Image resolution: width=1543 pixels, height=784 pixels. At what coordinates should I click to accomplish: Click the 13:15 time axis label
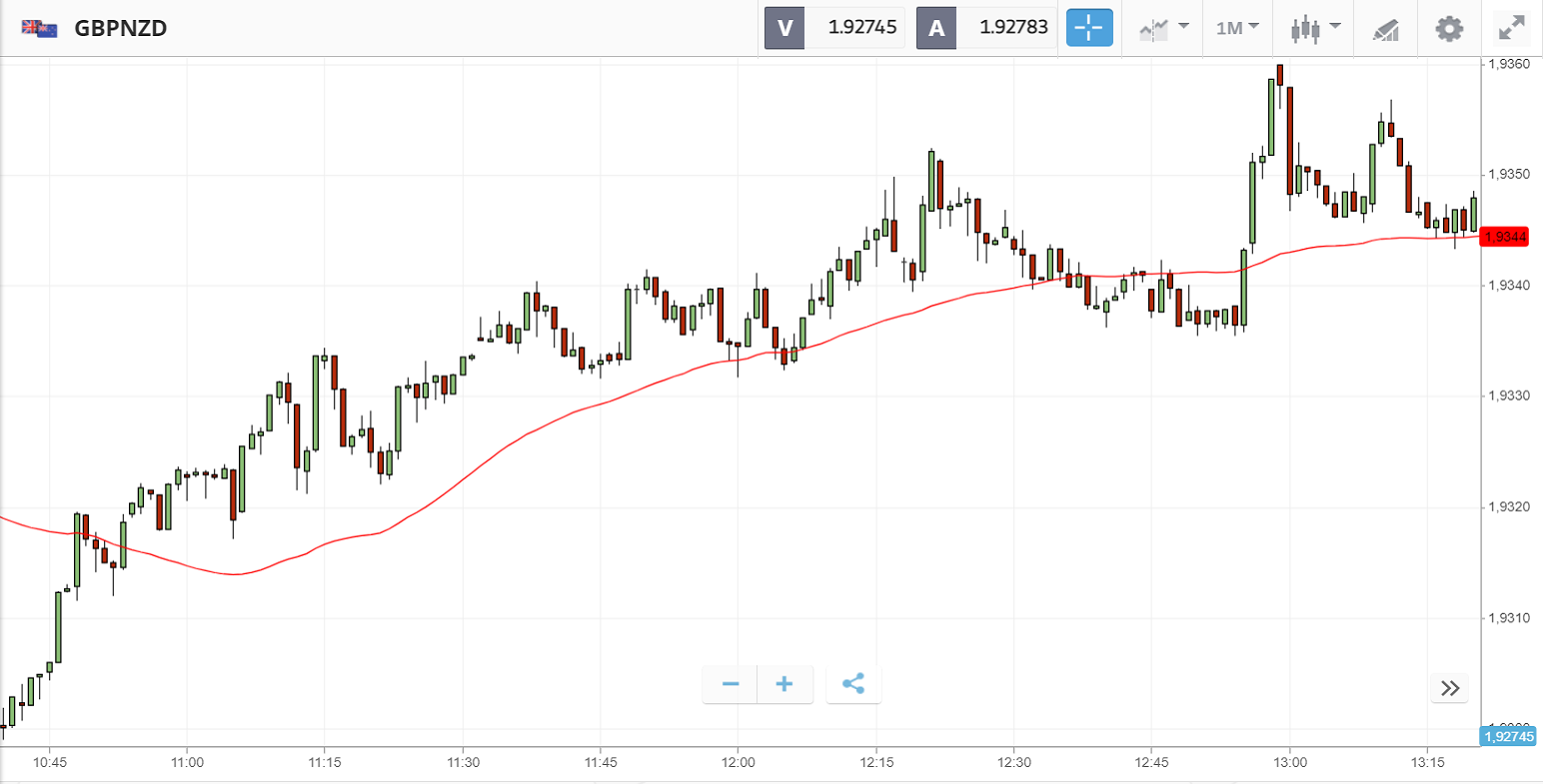pyautogui.click(x=1427, y=763)
